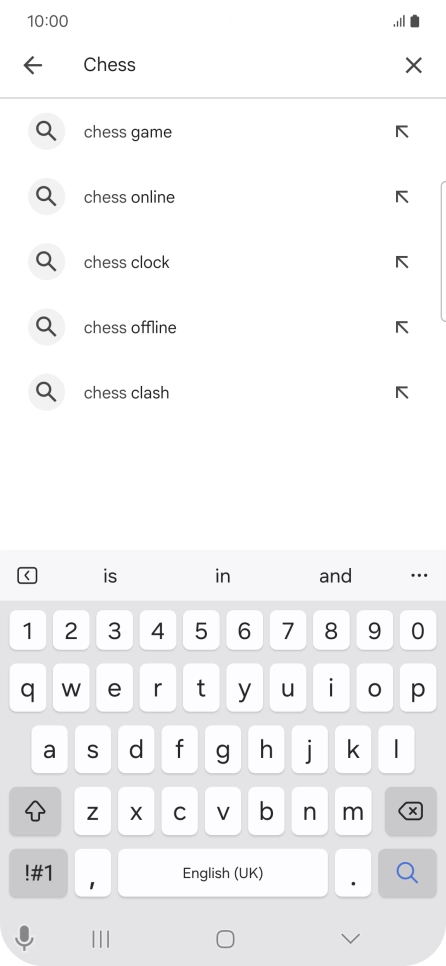Tap the insert arrow next to chess clock
The width and height of the screenshot is (446, 966).
[x=402, y=262]
